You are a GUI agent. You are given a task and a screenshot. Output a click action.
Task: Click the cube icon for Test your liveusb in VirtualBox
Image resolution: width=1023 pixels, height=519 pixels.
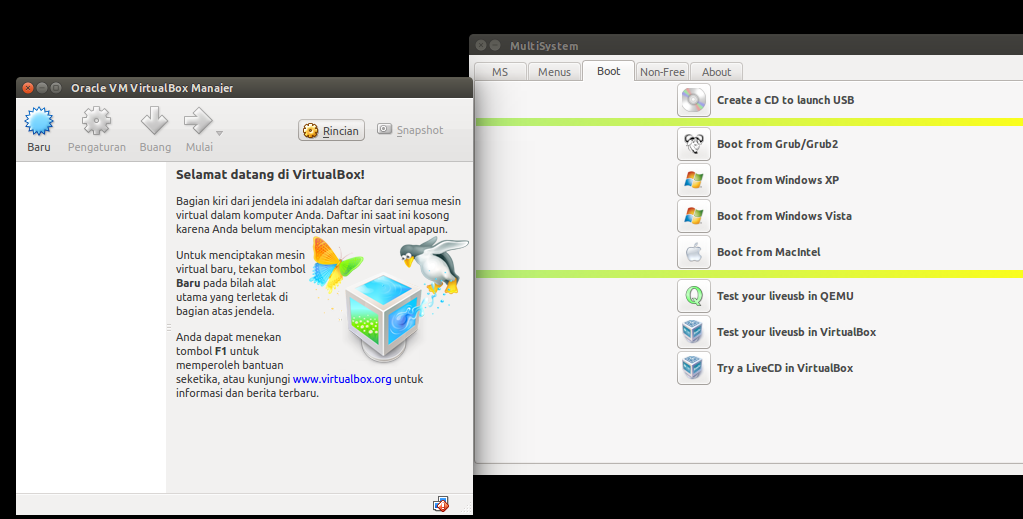coord(694,332)
